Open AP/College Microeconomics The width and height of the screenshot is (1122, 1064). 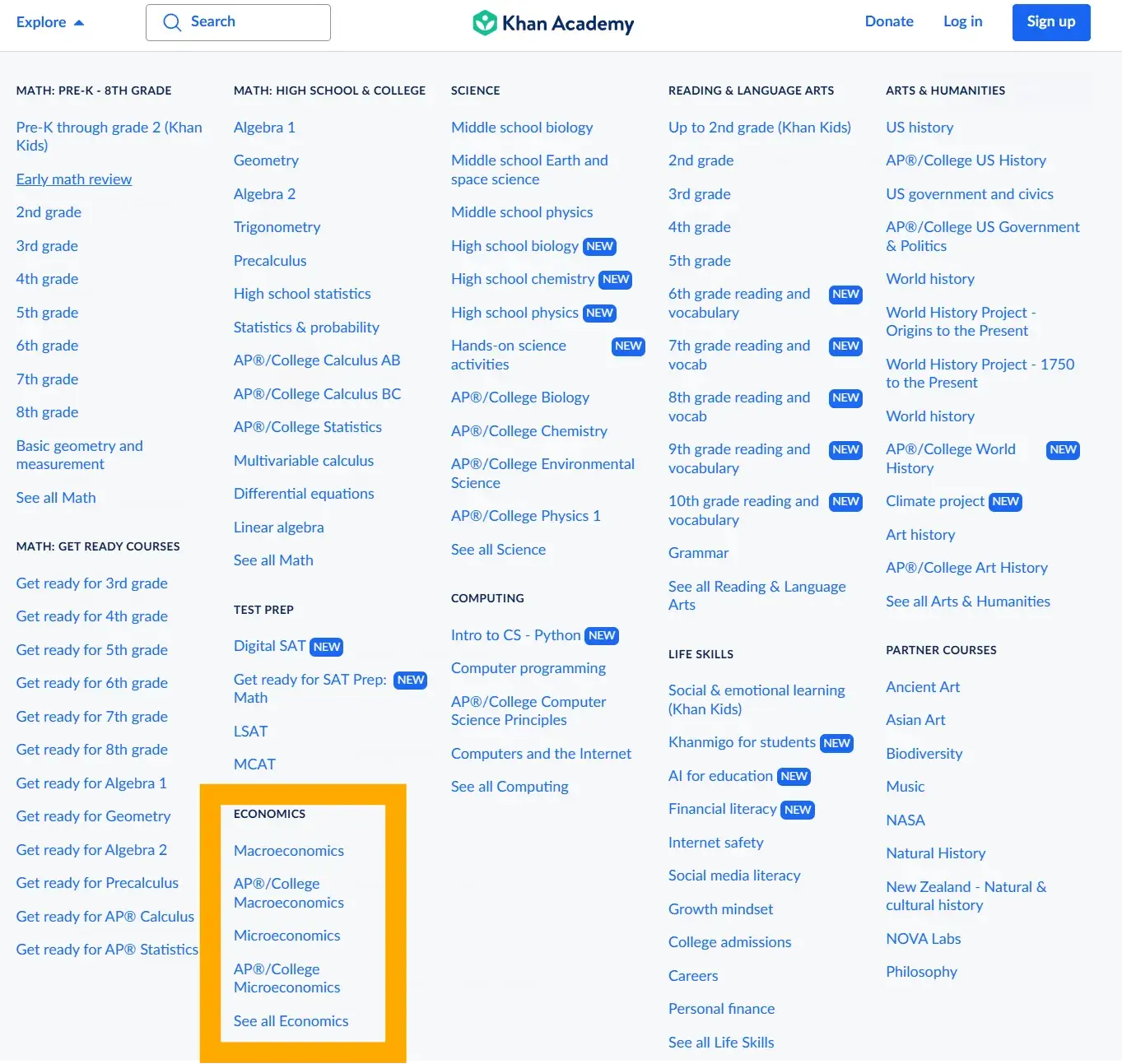286,978
